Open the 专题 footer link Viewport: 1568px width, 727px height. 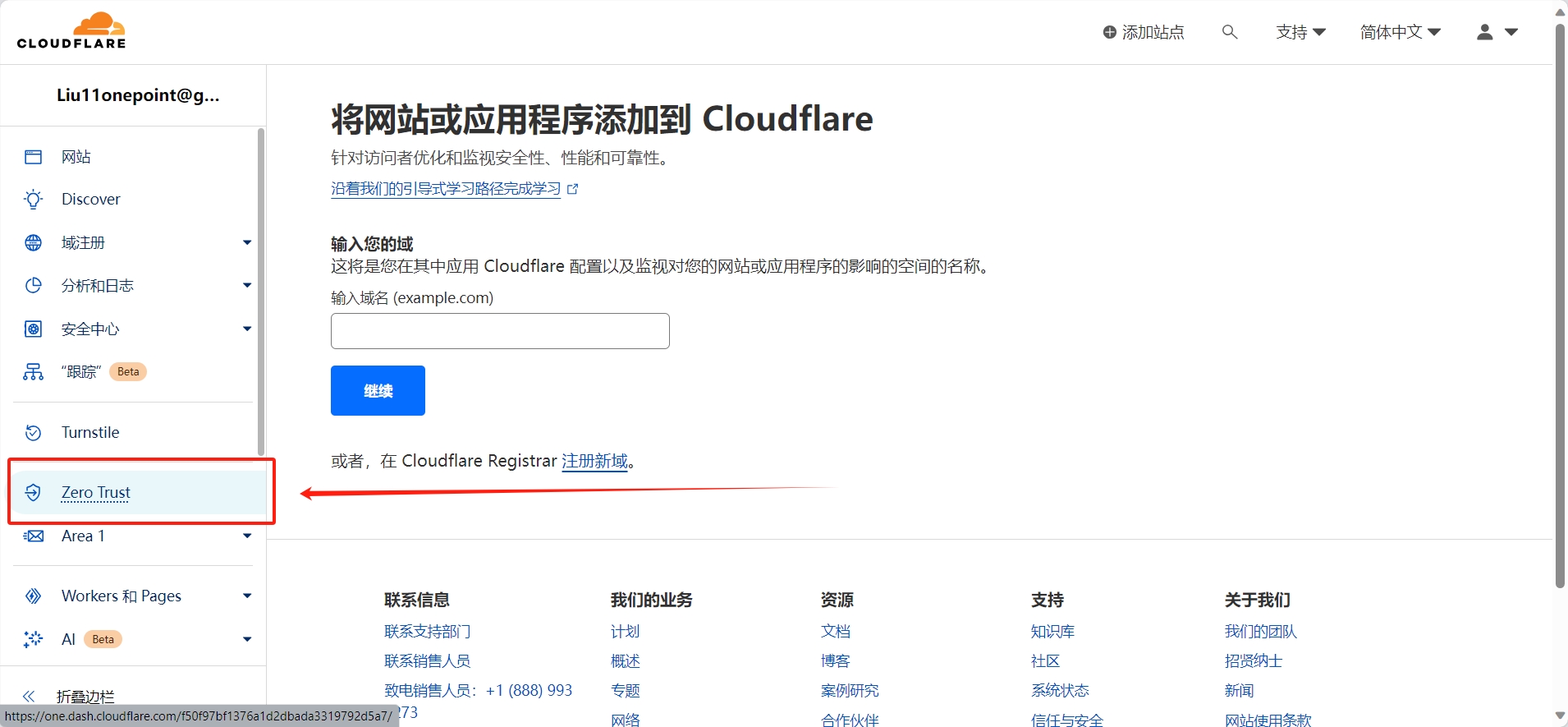point(625,691)
